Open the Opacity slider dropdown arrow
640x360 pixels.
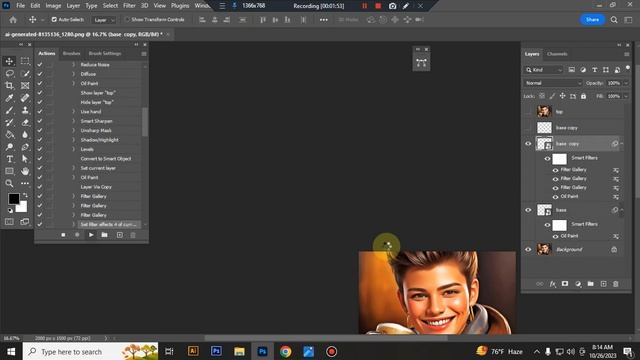[626, 83]
